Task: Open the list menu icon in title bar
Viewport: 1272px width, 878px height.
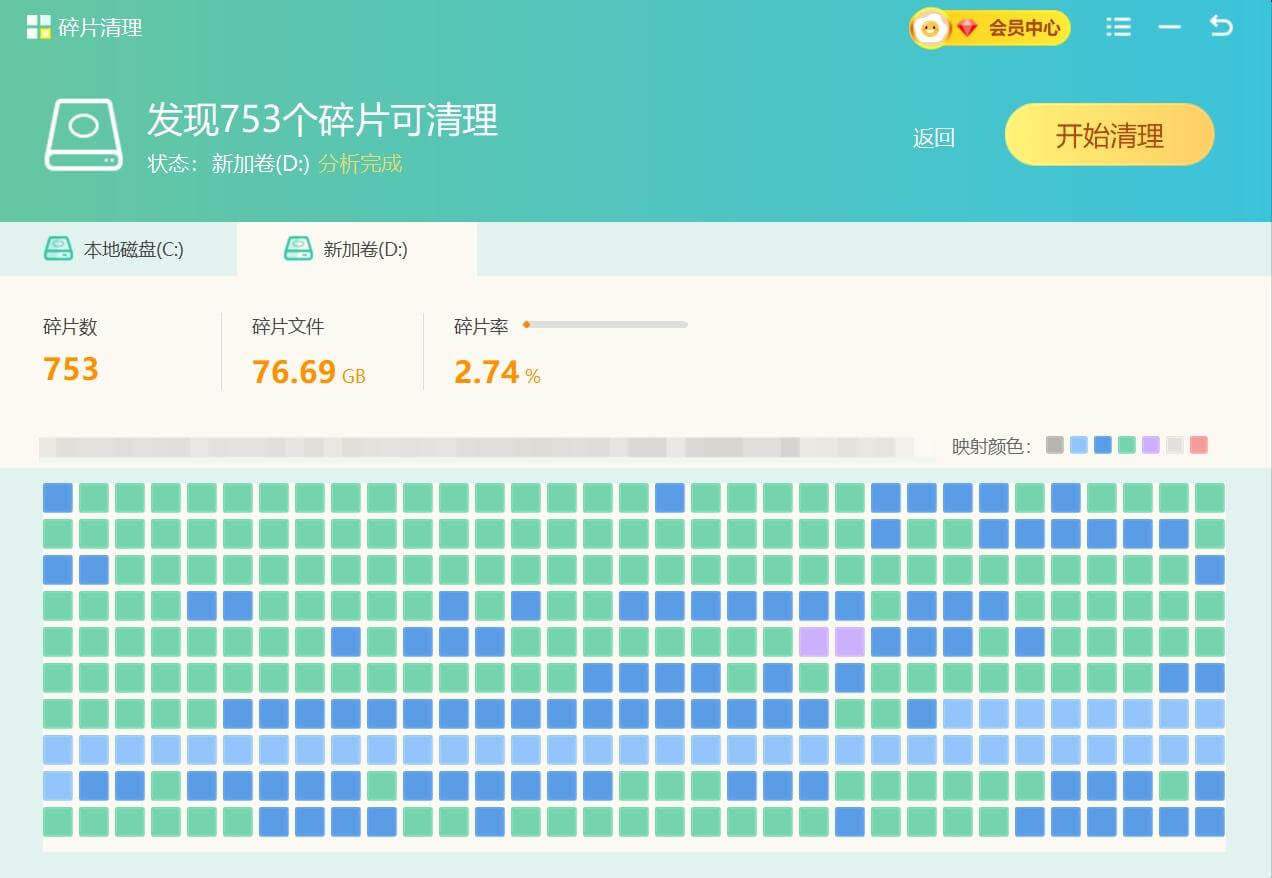Action: pyautogui.click(x=1118, y=27)
